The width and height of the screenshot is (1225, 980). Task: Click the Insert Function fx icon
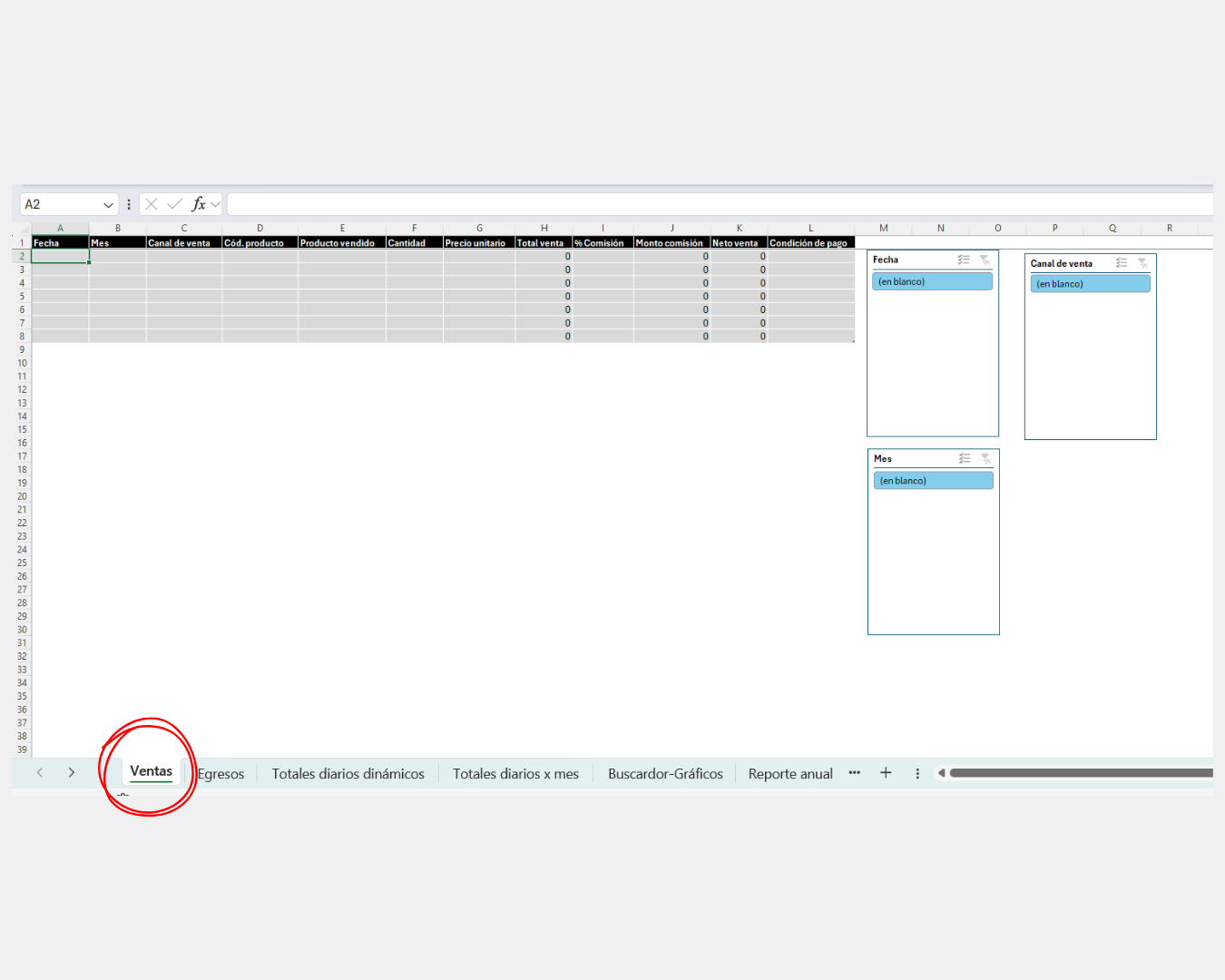coord(199,204)
